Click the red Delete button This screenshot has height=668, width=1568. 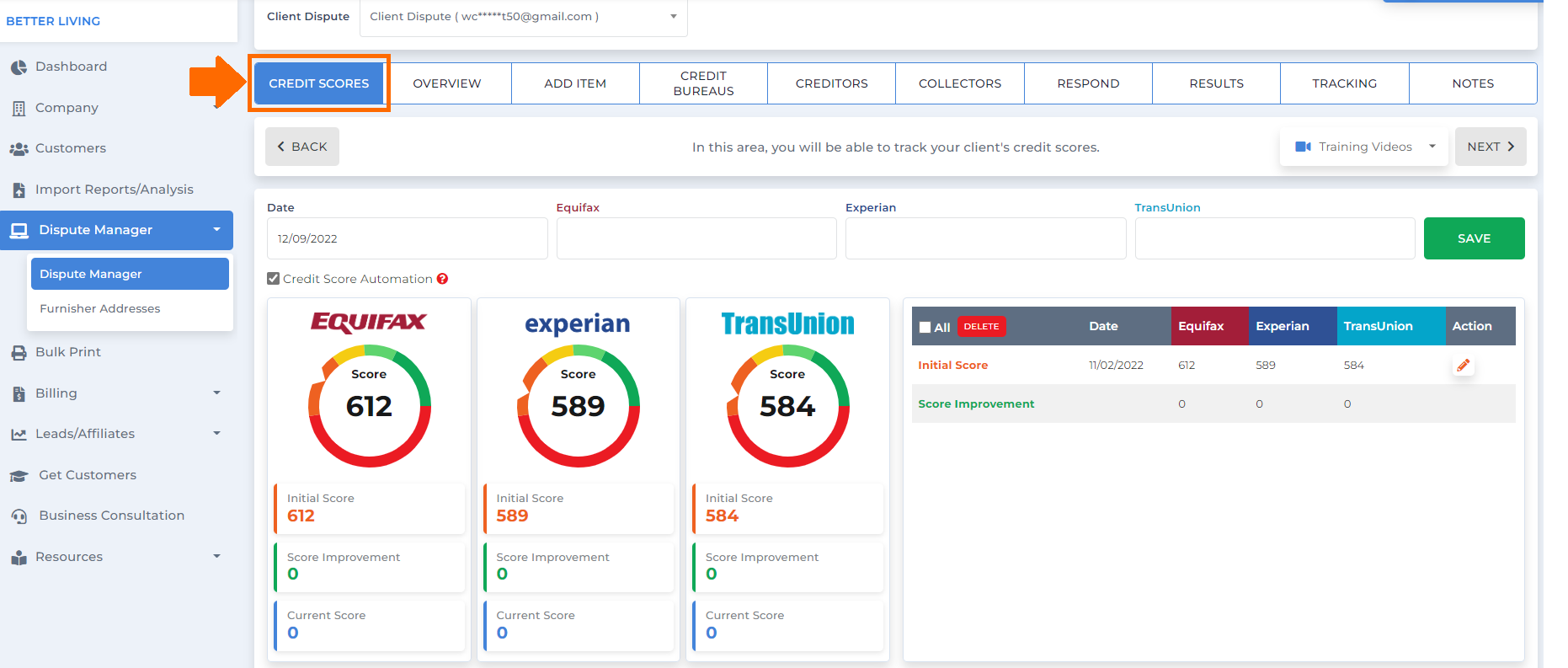tap(982, 327)
